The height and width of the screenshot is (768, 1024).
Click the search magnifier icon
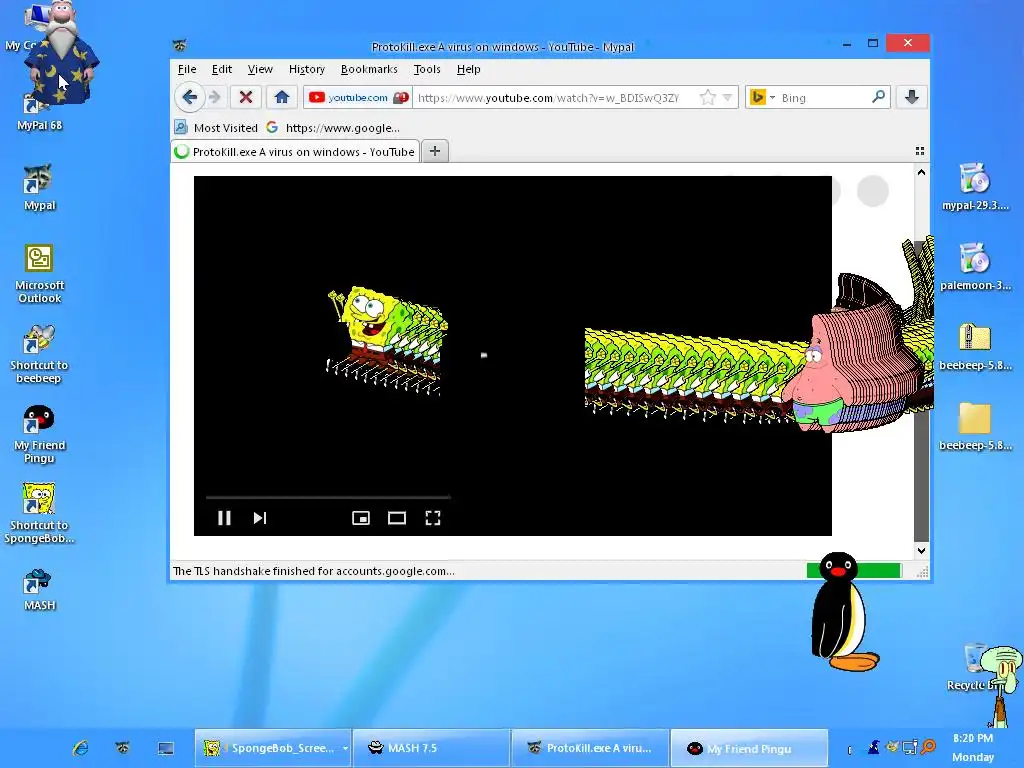pyautogui.click(x=878, y=97)
